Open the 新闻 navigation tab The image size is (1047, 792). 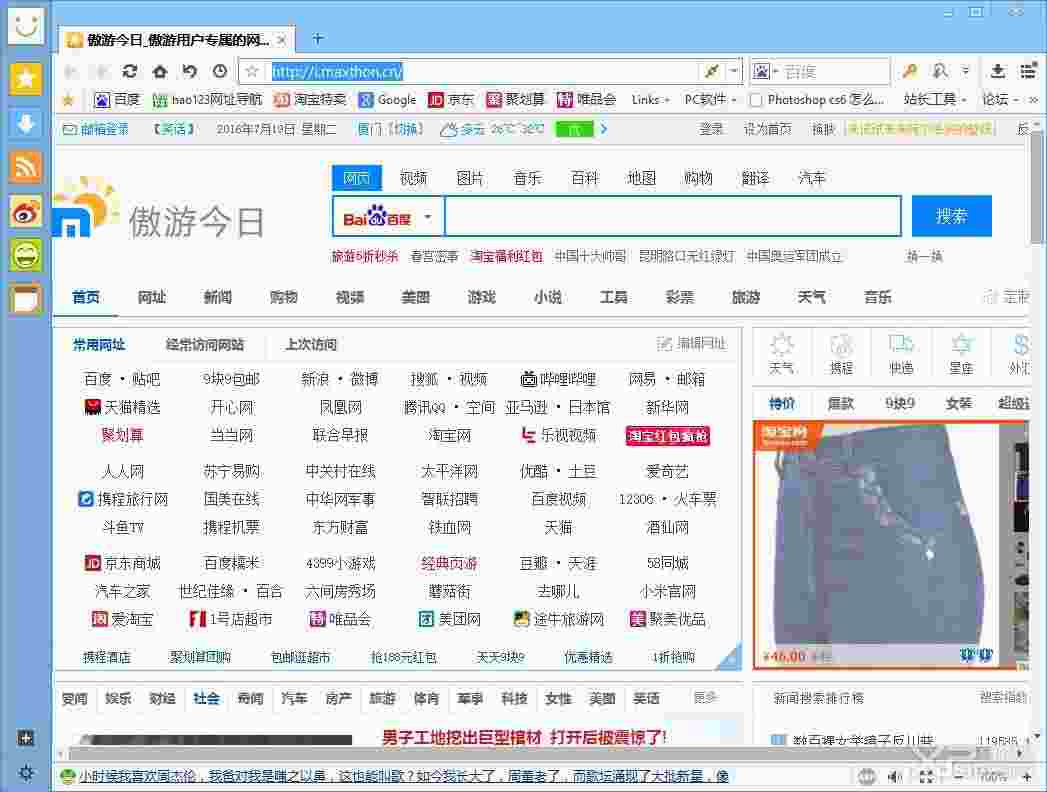pyautogui.click(x=218, y=297)
